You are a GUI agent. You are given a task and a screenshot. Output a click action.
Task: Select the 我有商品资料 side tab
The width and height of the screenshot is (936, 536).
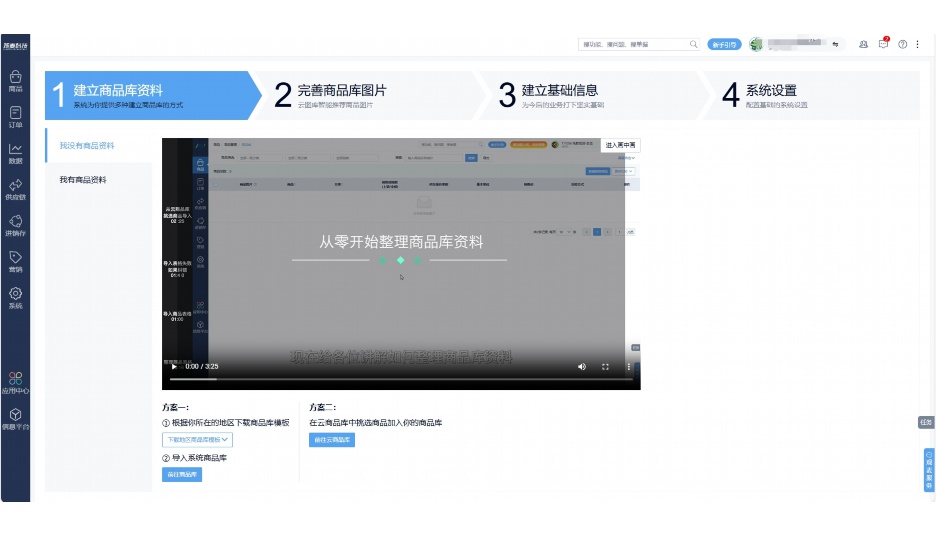(x=83, y=180)
